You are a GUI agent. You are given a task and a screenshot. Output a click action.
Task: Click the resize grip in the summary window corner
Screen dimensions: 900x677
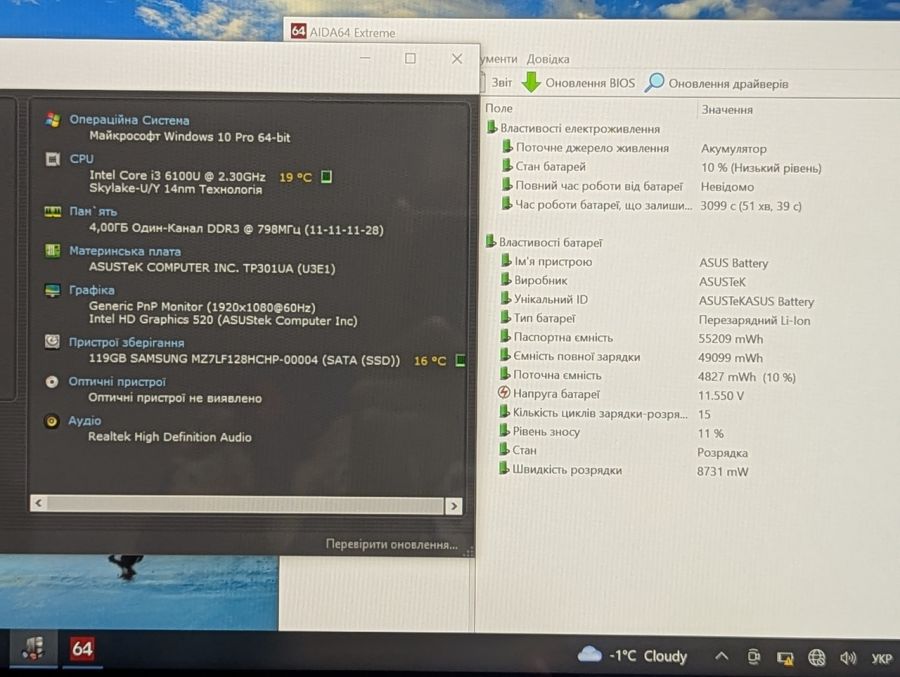tap(468, 552)
